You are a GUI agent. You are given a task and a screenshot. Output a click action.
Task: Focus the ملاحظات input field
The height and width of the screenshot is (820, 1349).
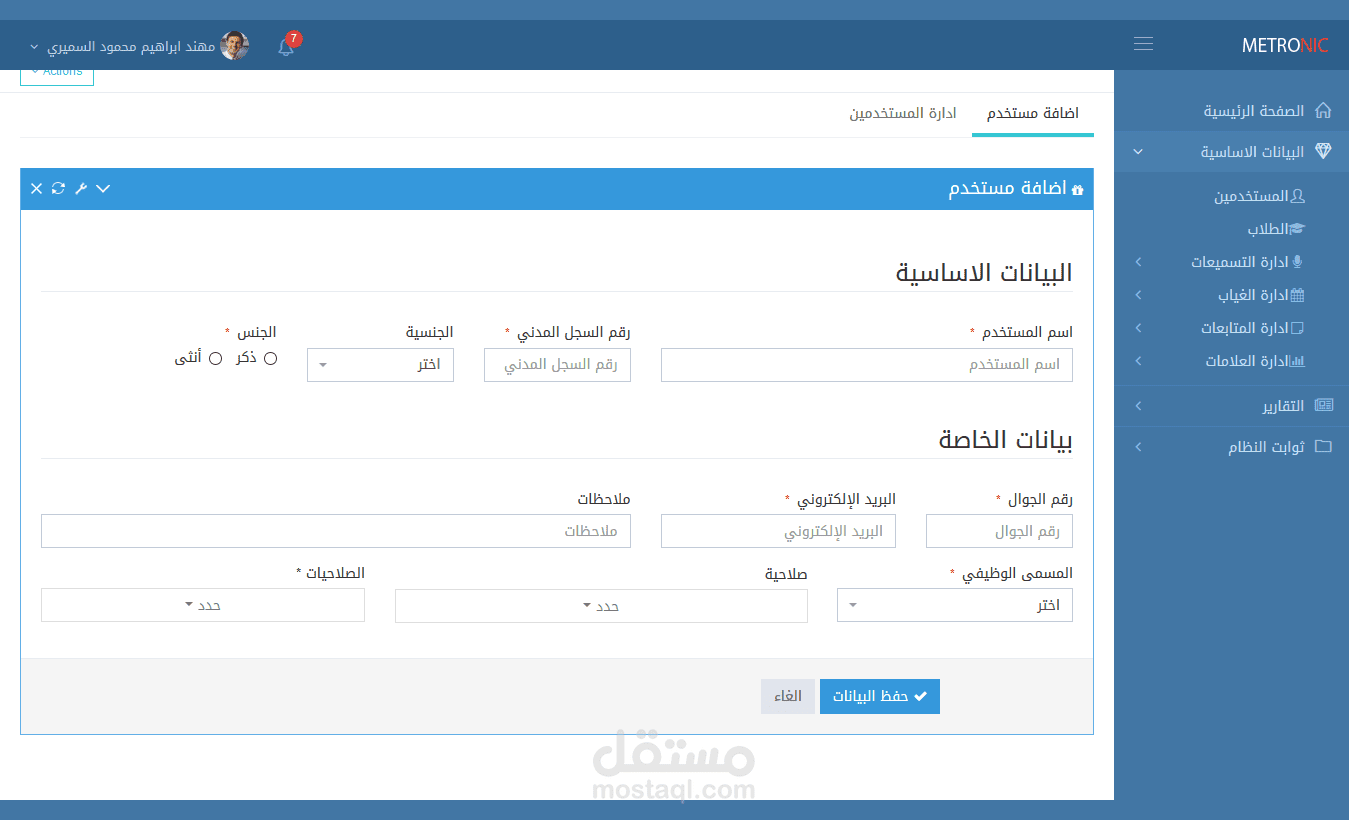(336, 531)
